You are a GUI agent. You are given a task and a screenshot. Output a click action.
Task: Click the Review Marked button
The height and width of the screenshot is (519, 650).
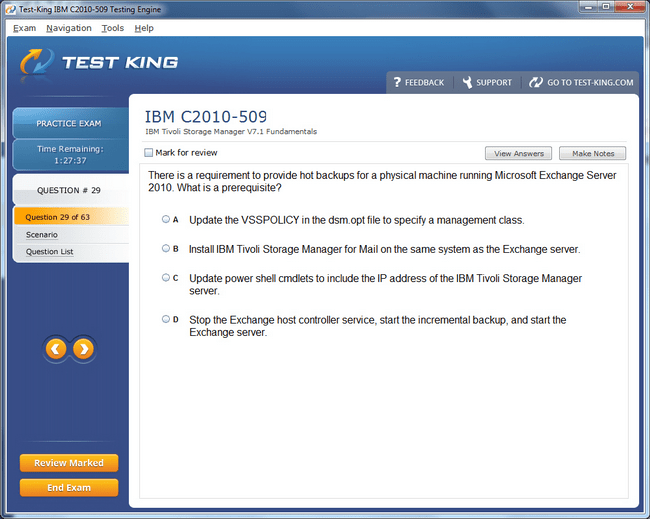pos(69,463)
